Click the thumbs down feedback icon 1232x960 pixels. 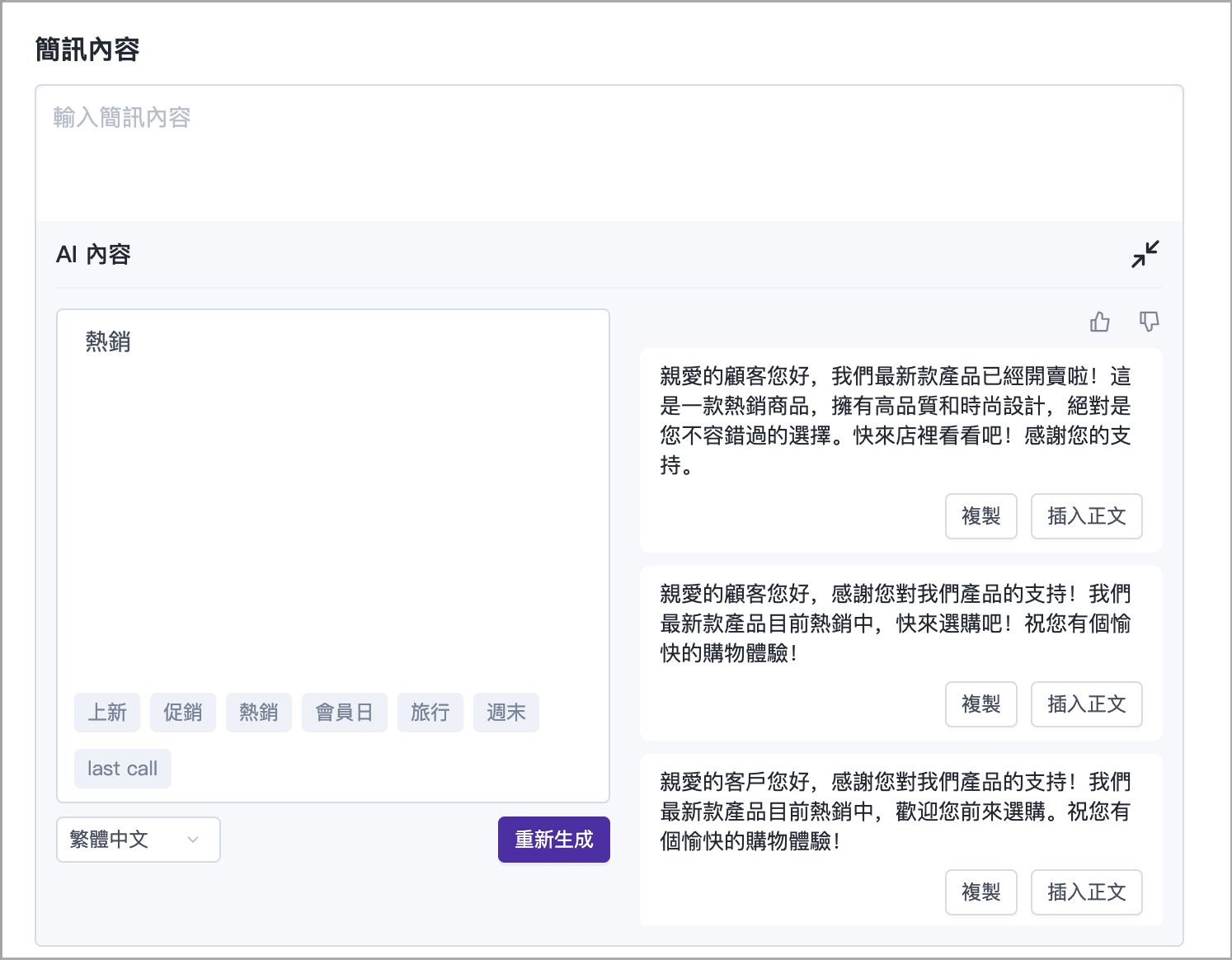pos(1149,322)
